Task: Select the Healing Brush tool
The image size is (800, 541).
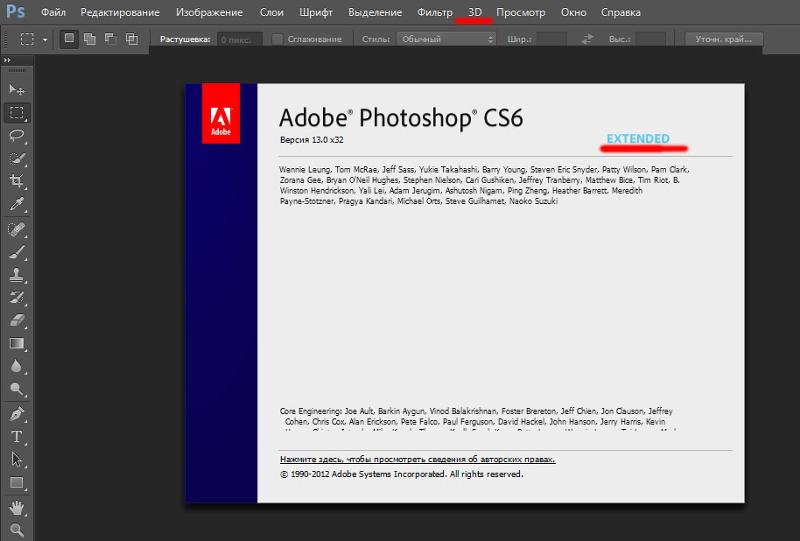Action: [x=17, y=229]
